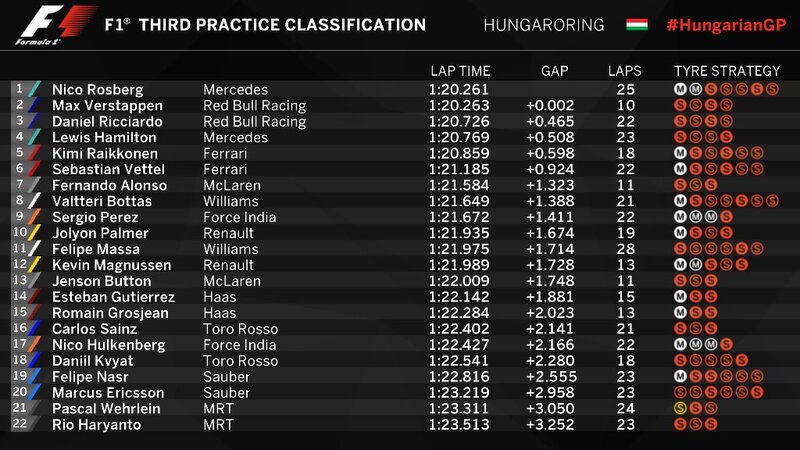This screenshot has width=800, height=450.
Task: Click the yellow team stripe beside Jolyon Palmer
Action: click(33, 233)
